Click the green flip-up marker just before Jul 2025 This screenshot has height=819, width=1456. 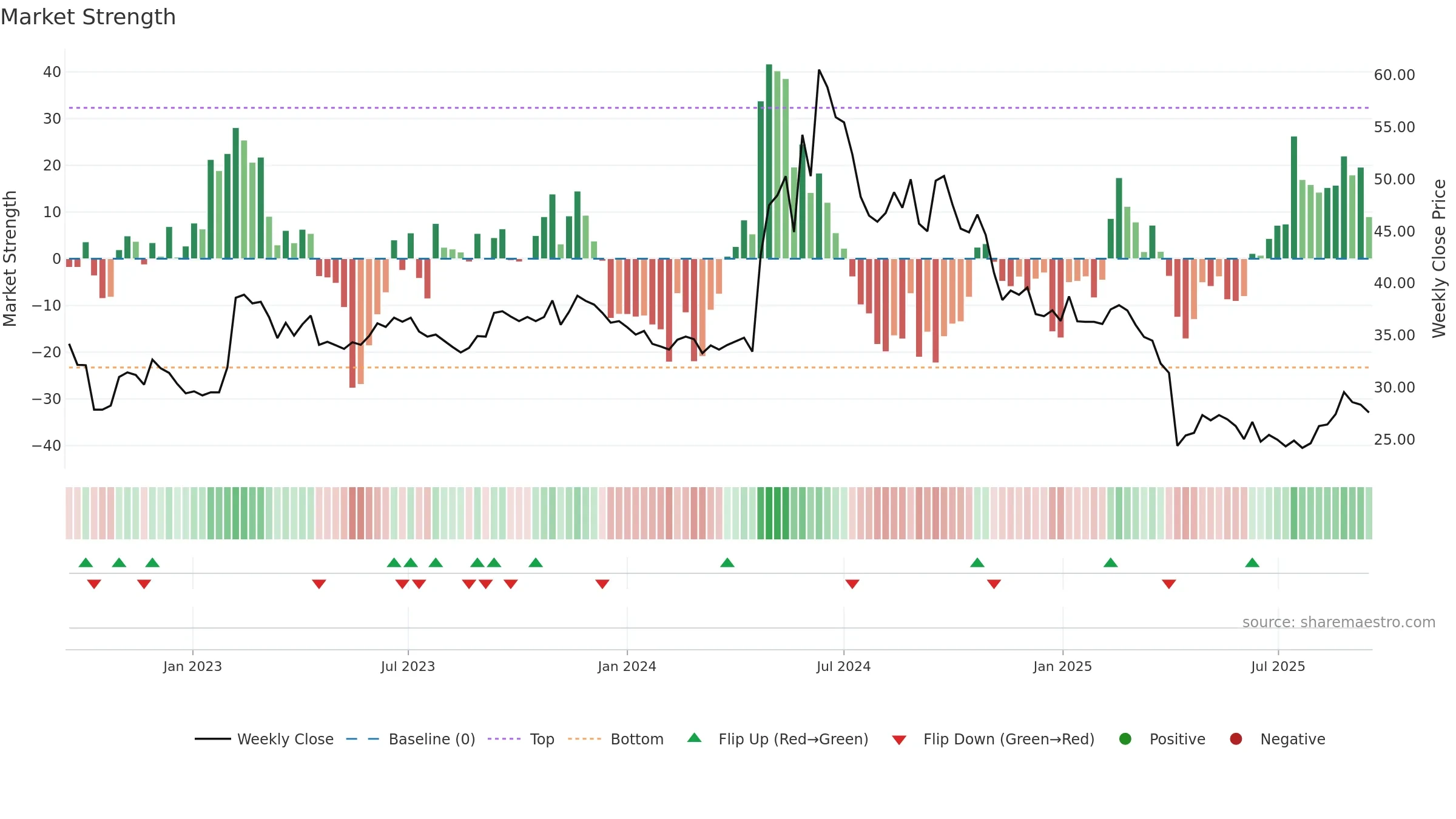tap(1252, 562)
